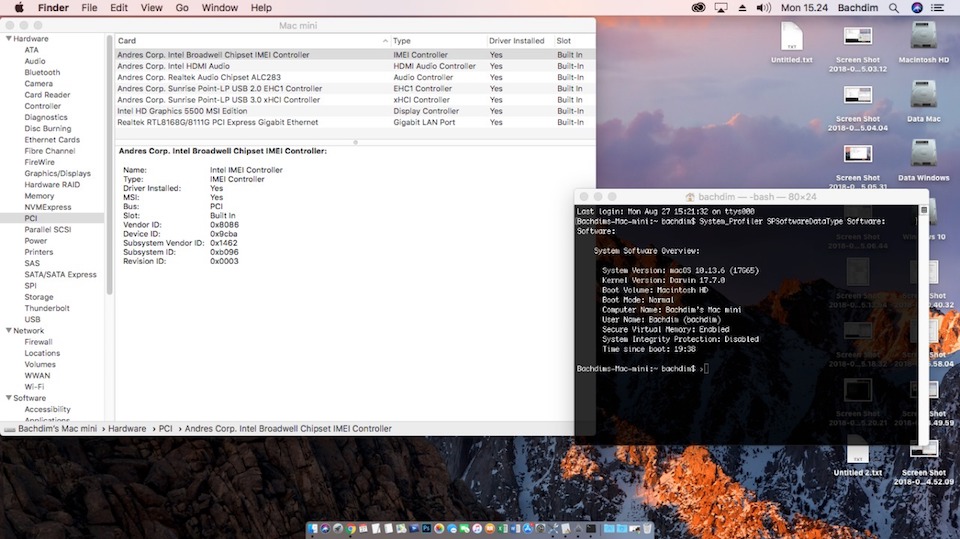960x539 pixels.
Task: Click the volume icon in menu bar
Action: click(762, 7)
